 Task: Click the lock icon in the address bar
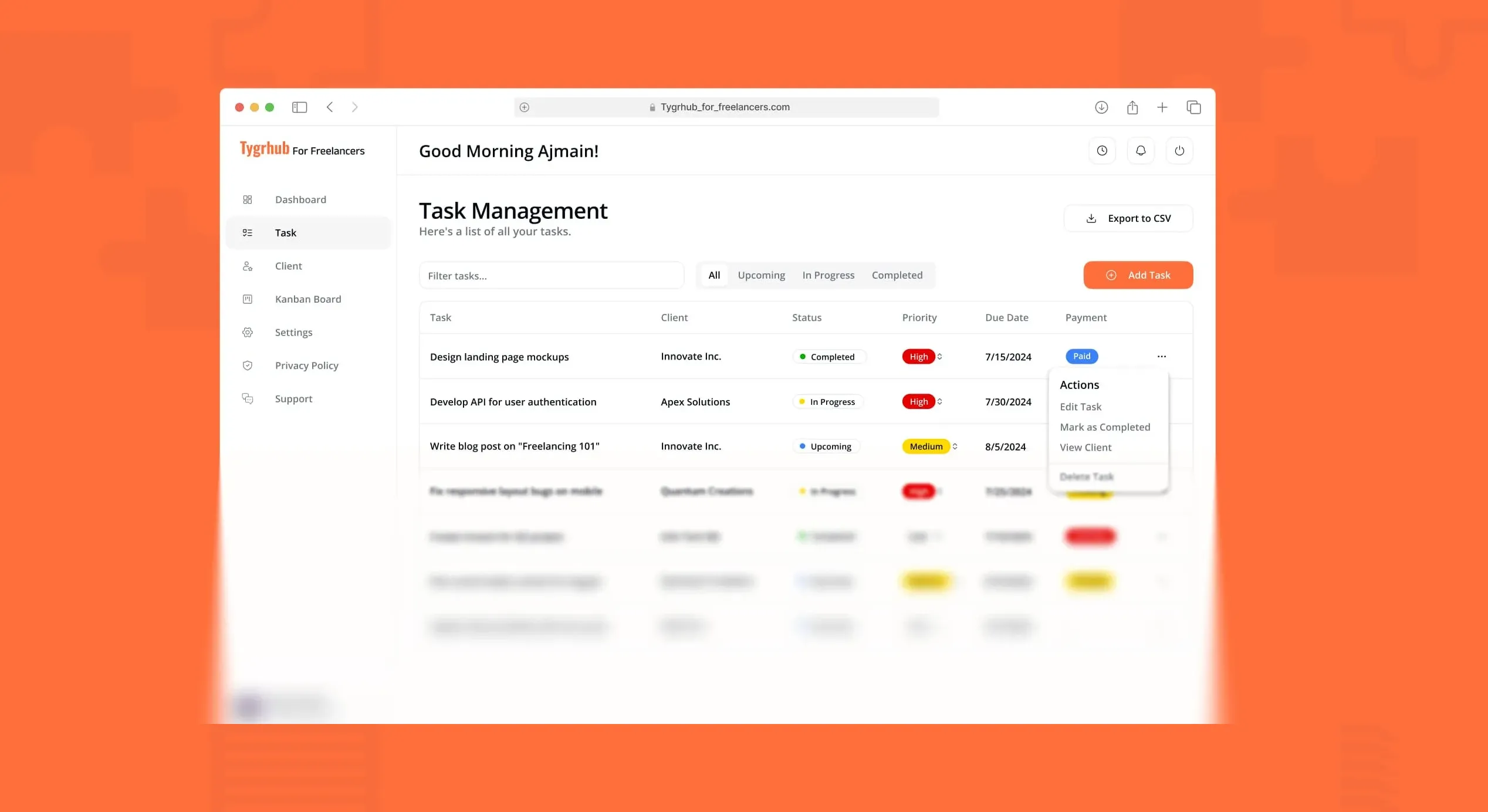(652, 107)
